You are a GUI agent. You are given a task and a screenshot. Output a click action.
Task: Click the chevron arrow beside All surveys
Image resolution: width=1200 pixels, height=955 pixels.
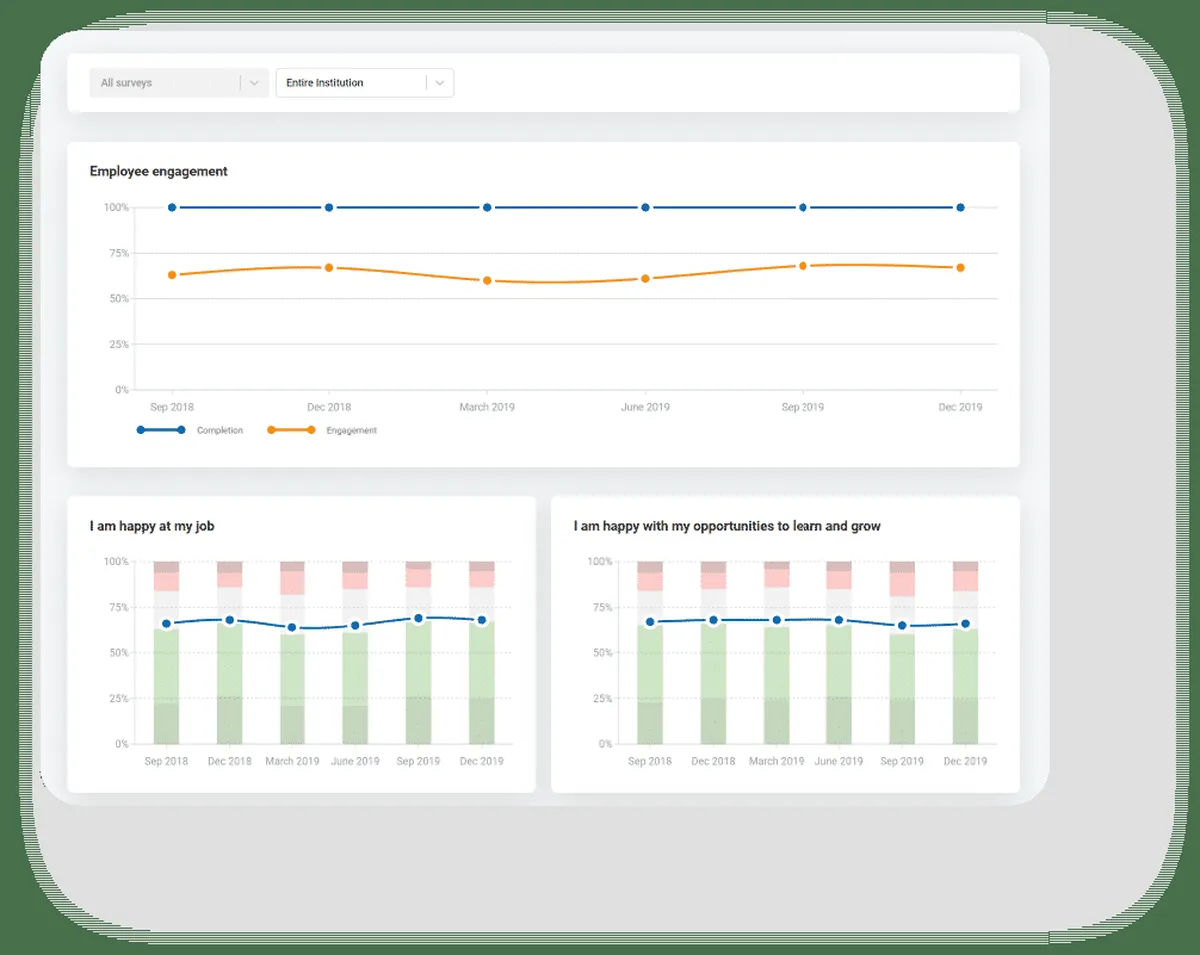coord(254,83)
